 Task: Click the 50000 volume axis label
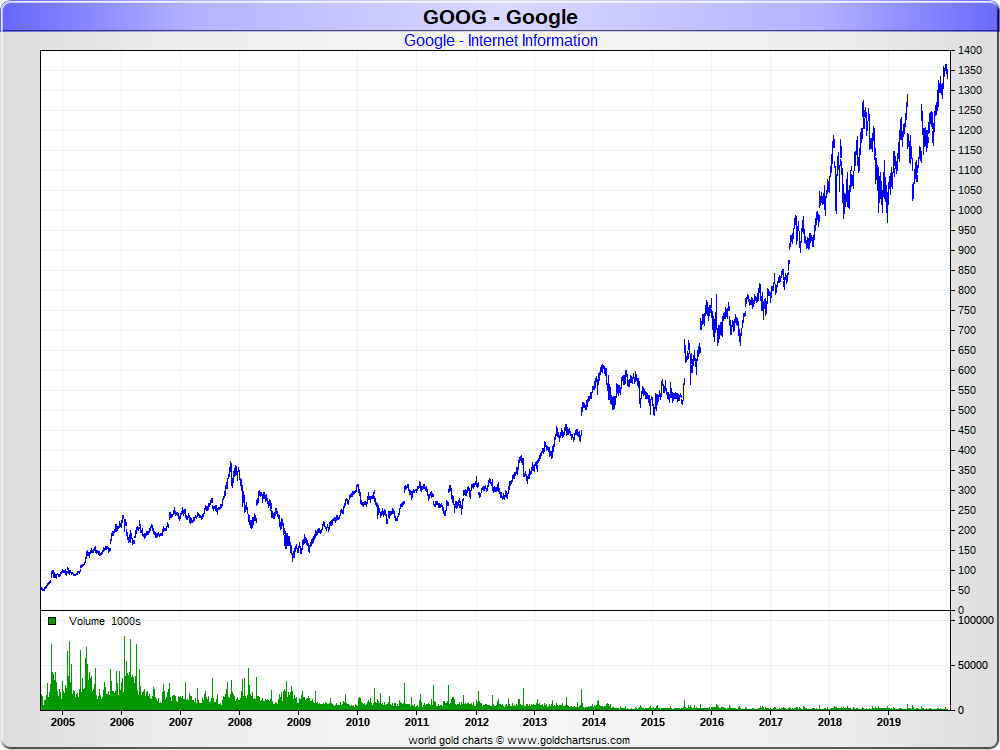[x=973, y=665]
